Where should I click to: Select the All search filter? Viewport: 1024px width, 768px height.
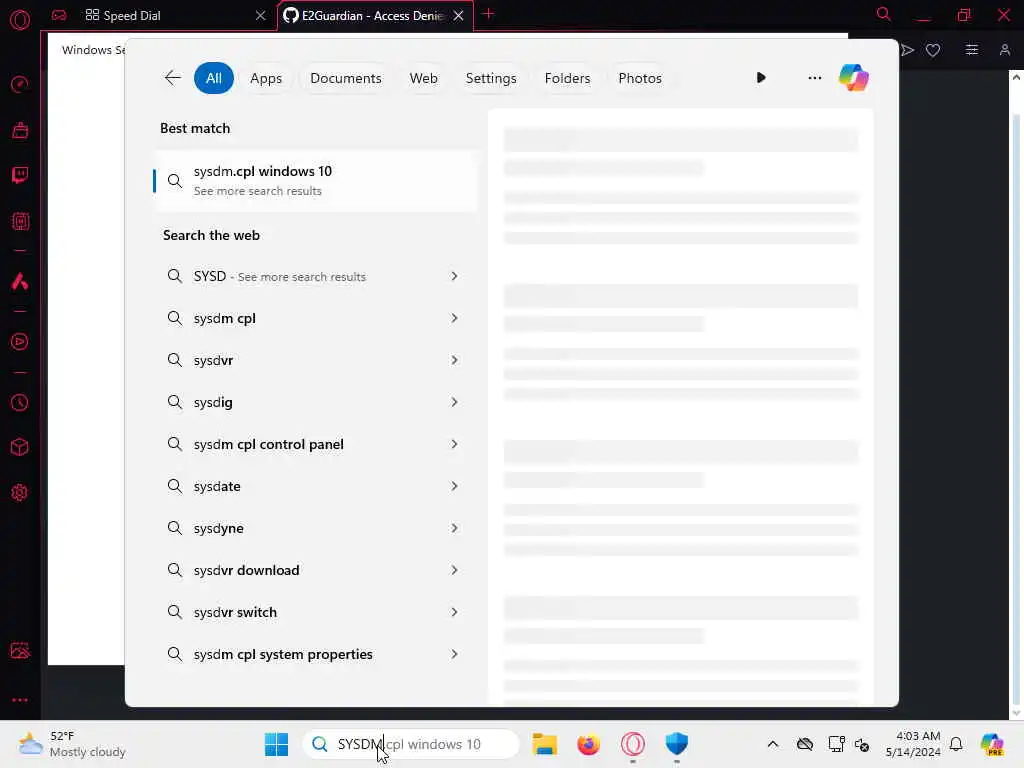click(x=214, y=78)
